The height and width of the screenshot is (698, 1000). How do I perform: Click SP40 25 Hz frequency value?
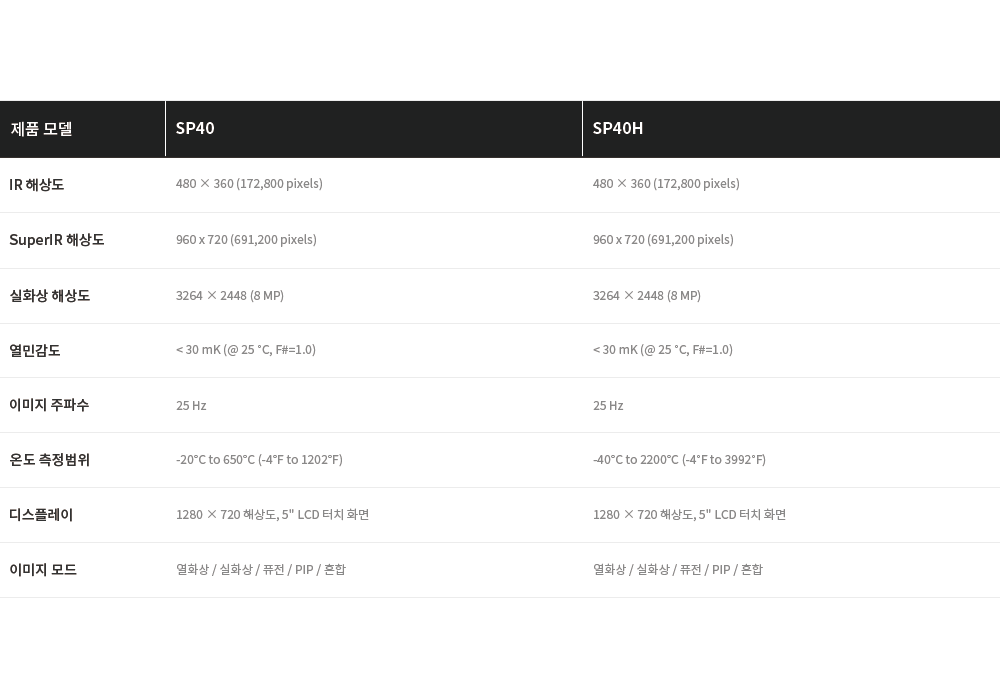tap(191, 405)
